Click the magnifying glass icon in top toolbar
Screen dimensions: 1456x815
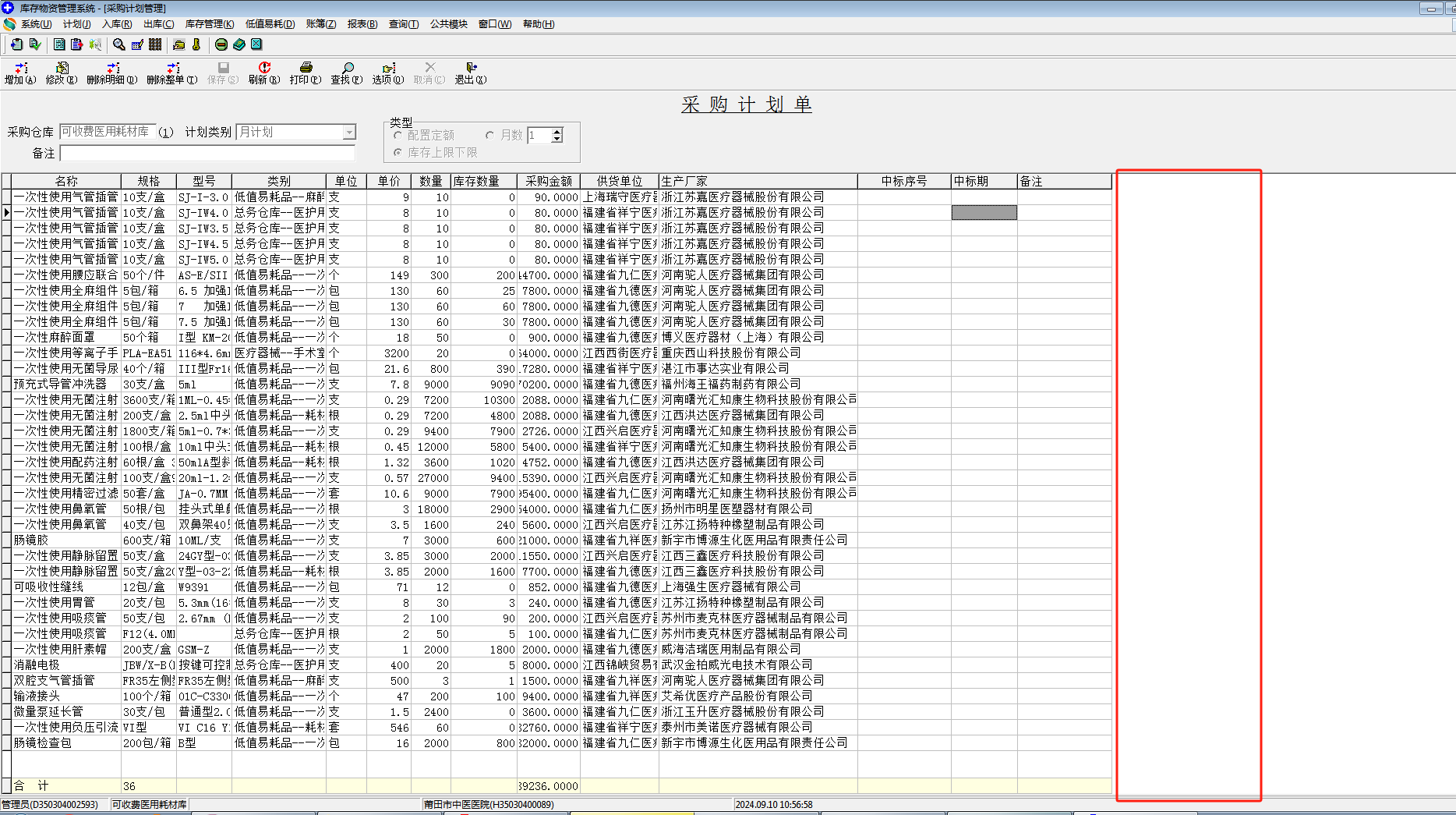119,44
